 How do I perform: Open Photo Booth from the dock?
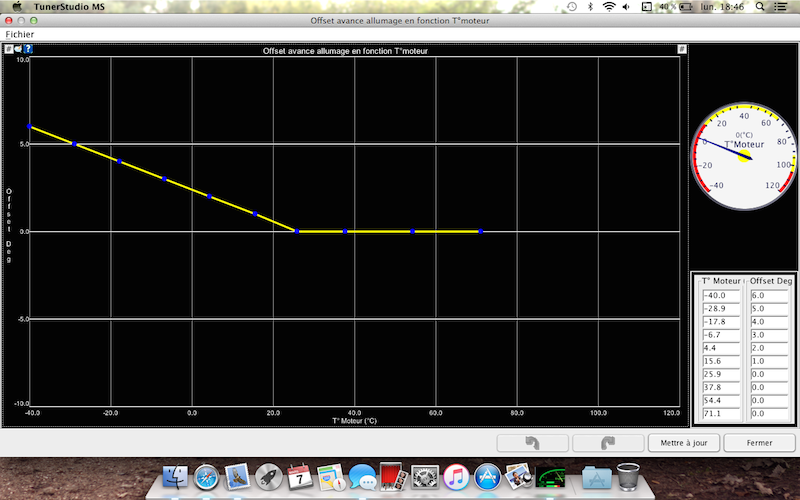pos(393,477)
